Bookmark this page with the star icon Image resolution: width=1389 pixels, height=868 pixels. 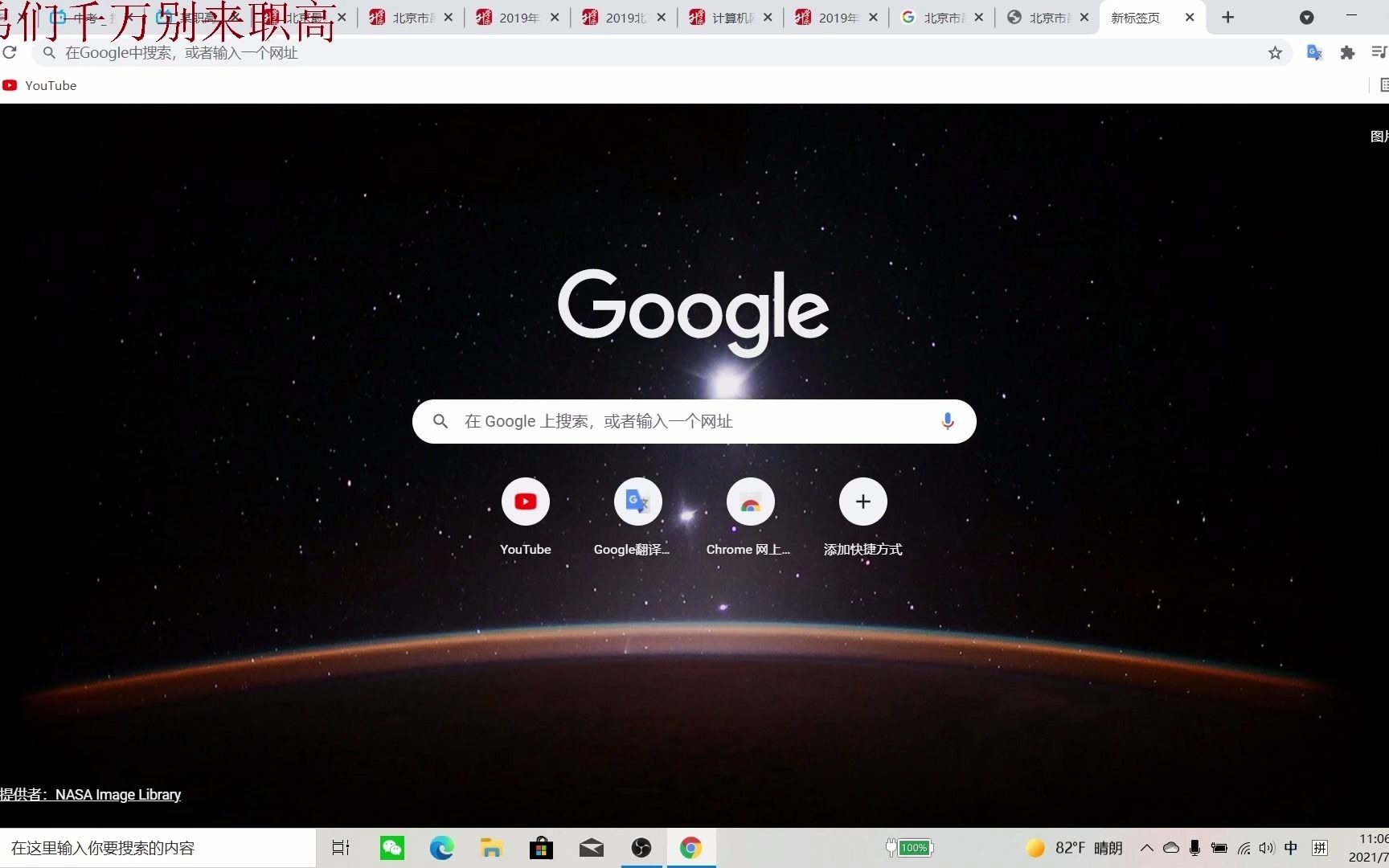[1275, 53]
